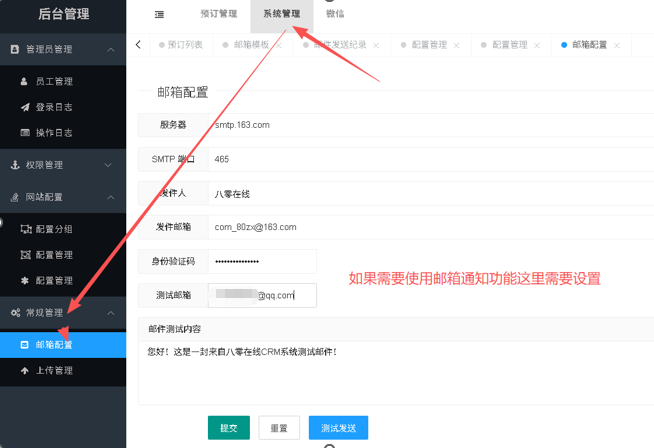Open 配置分组 in the sidebar
Viewport: 654px width, 448px height.
pos(53,229)
